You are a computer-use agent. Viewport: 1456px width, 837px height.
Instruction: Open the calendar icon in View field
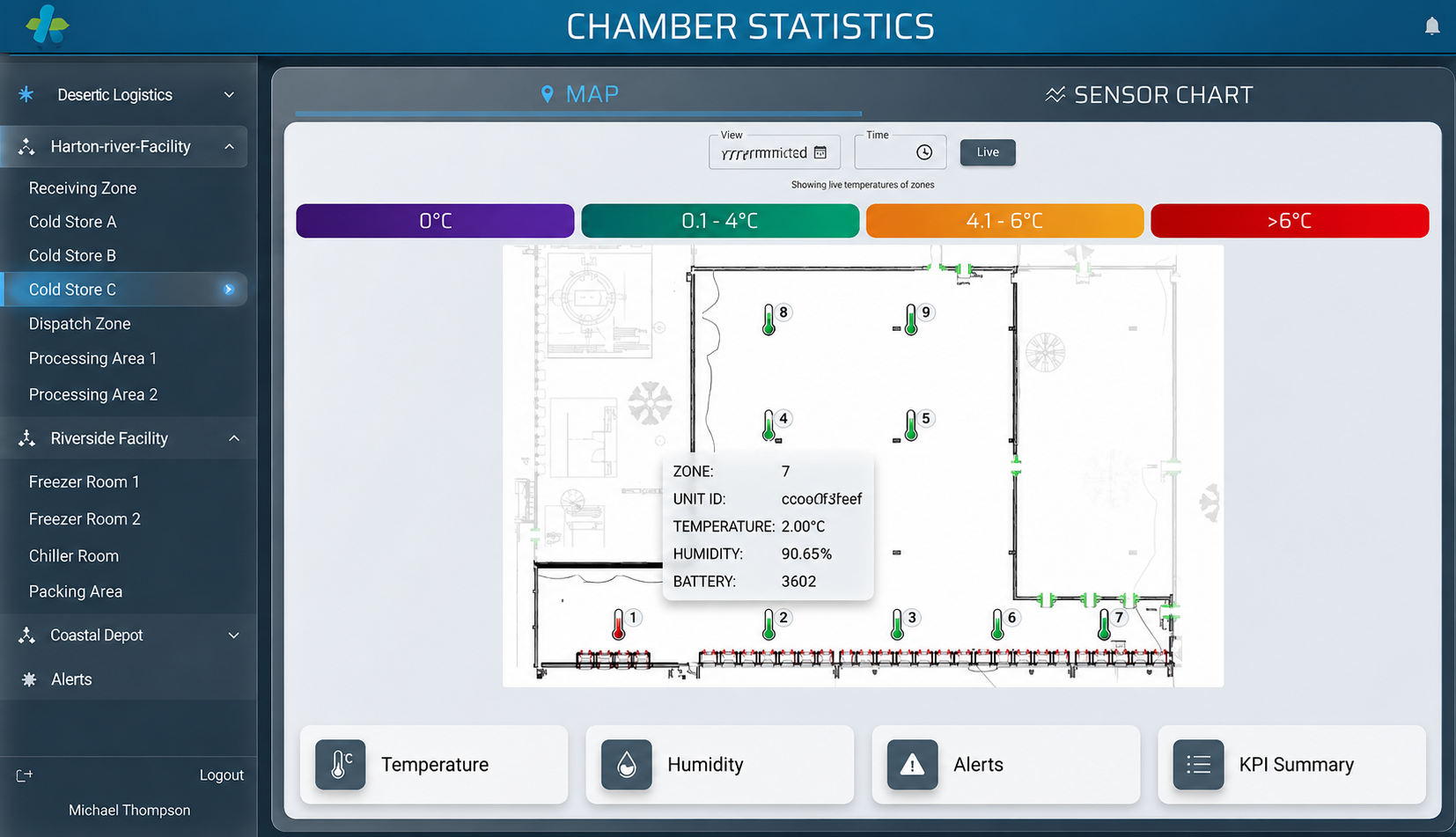(820, 152)
